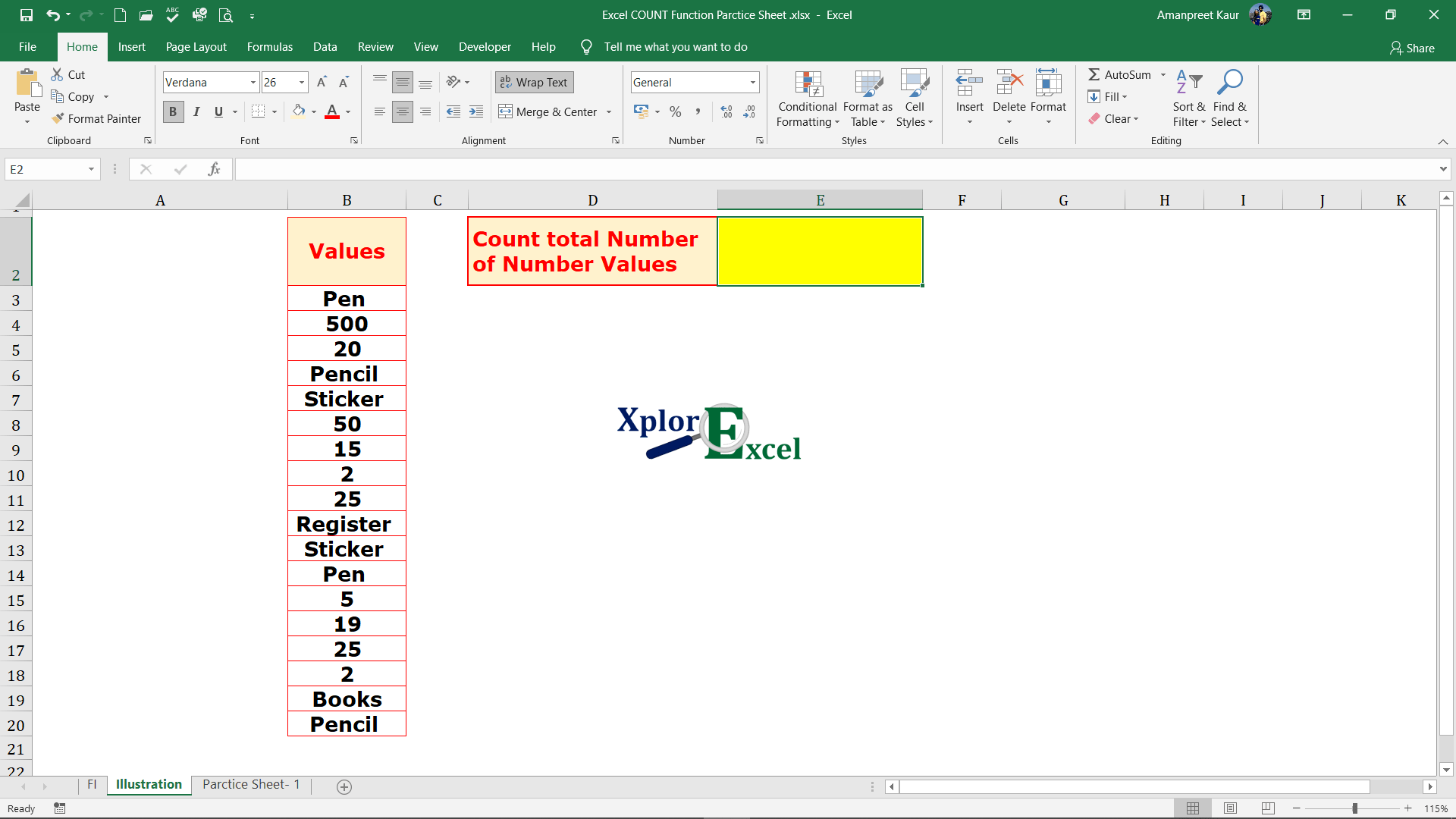Click the Cut scissors icon

(x=57, y=74)
